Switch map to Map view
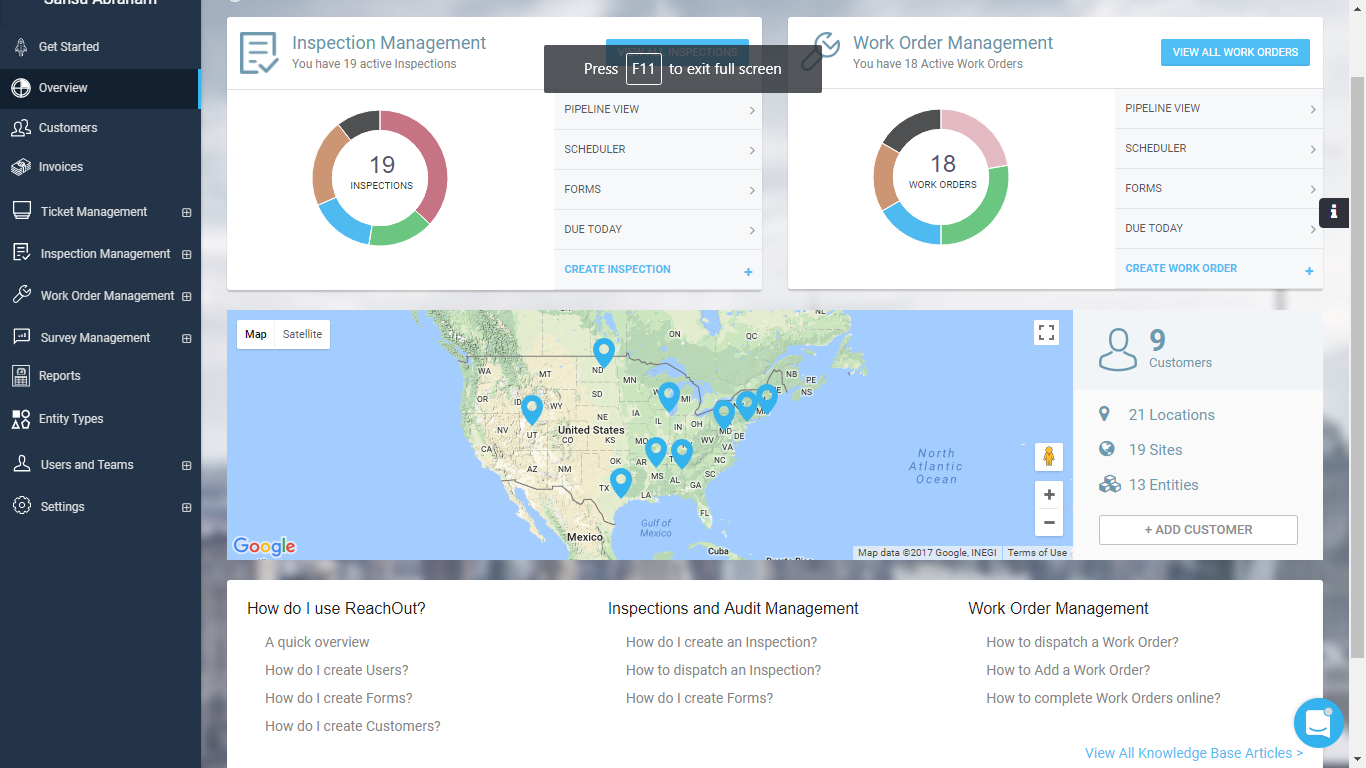1366x768 pixels. [x=256, y=334]
